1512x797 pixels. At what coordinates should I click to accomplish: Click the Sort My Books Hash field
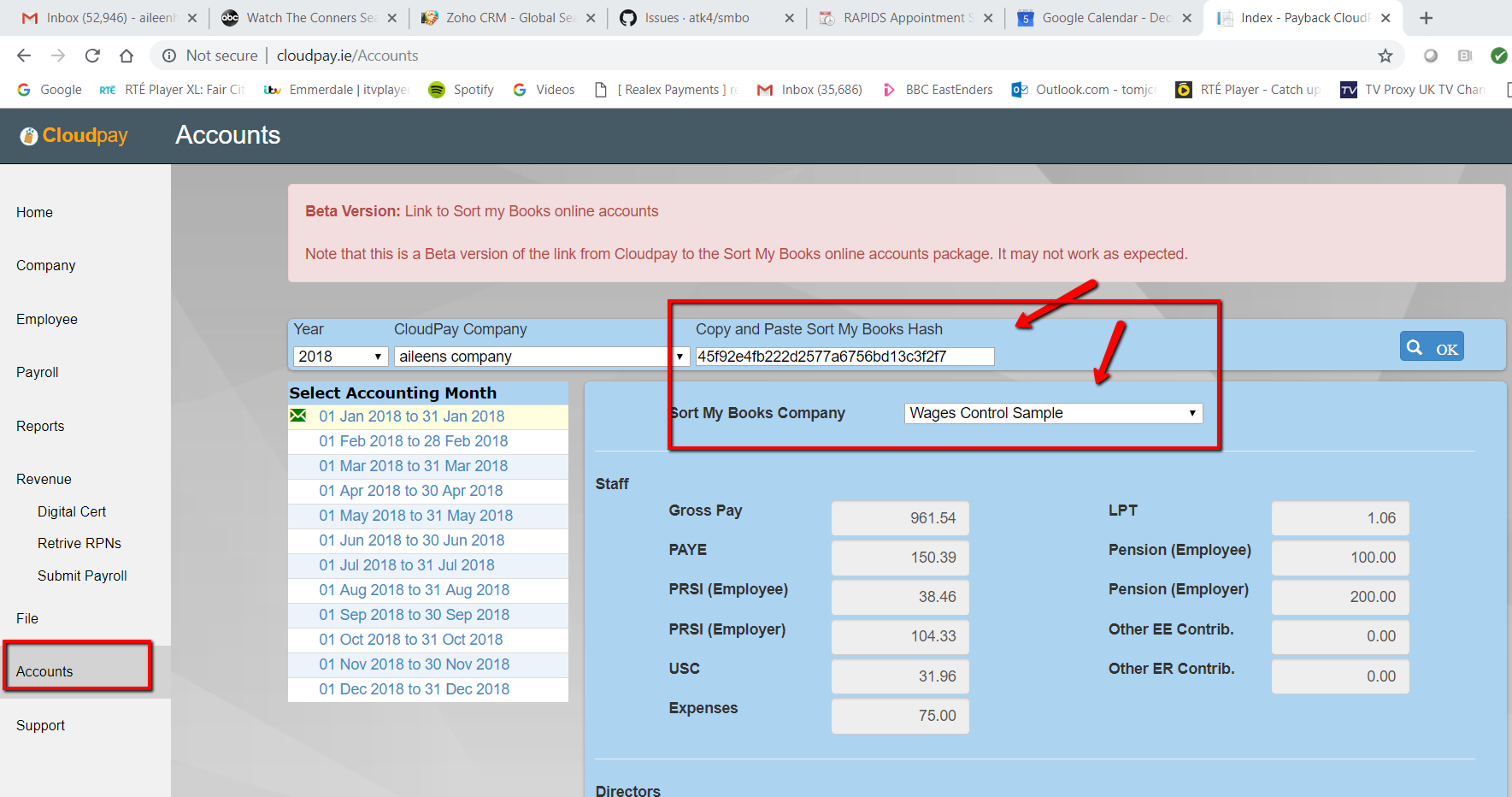tap(844, 357)
